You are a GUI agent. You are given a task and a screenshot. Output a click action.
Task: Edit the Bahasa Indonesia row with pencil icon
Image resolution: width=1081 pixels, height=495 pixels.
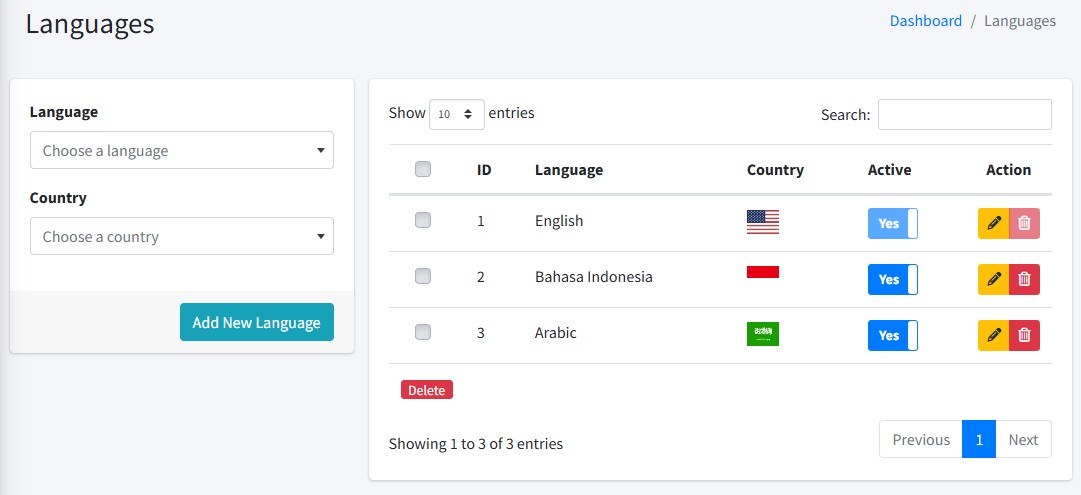coord(993,279)
